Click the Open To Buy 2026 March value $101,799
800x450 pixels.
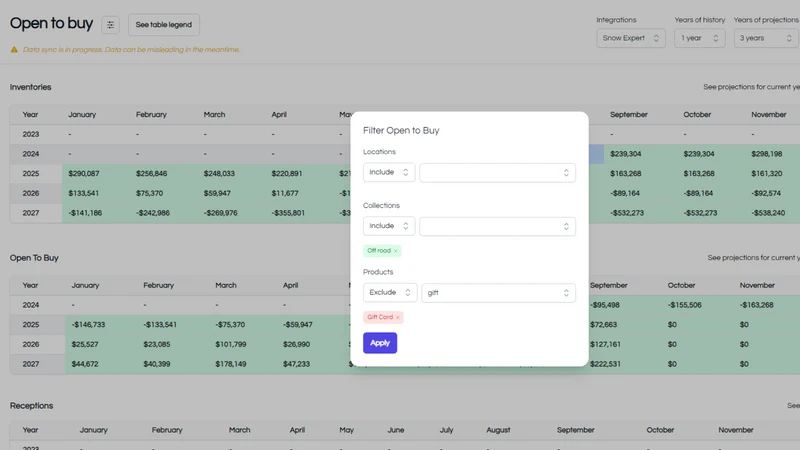click(x=231, y=344)
